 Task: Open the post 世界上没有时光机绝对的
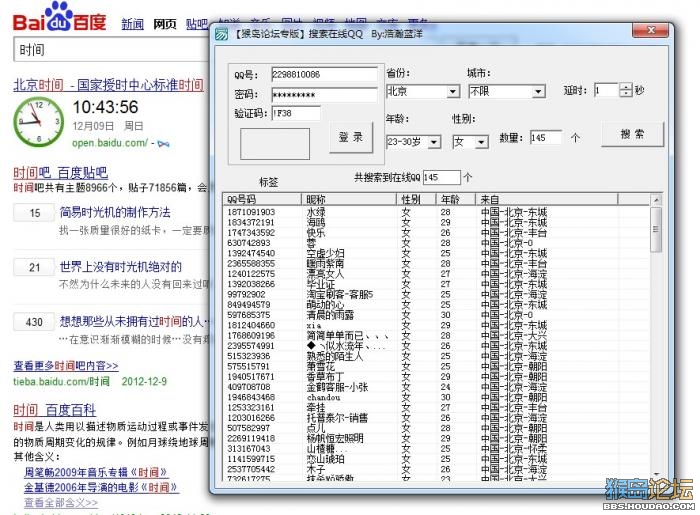point(121,267)
